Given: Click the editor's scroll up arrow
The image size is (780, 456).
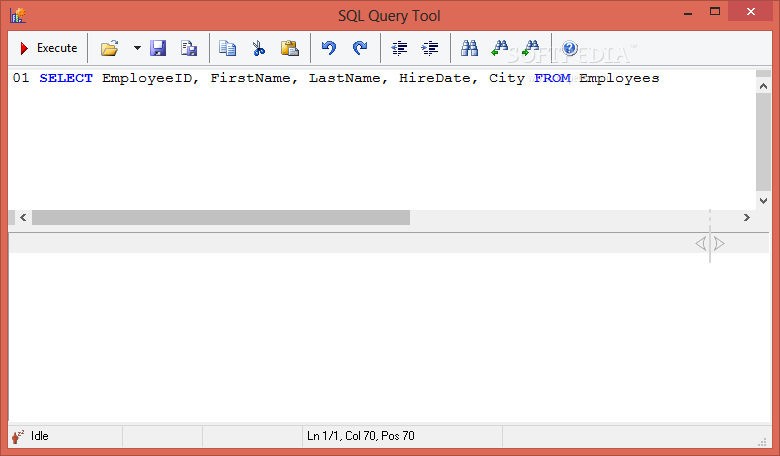Looking at the screenshot, I should click(x=763, y=86).
